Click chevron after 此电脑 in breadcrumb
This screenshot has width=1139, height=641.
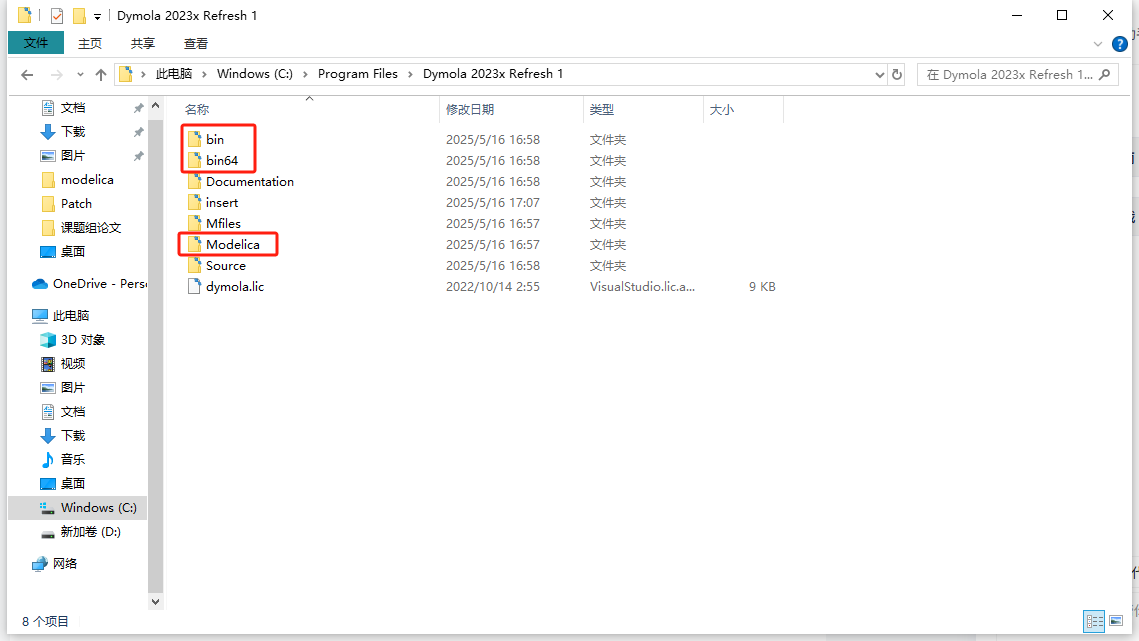(x=204, y=74)
